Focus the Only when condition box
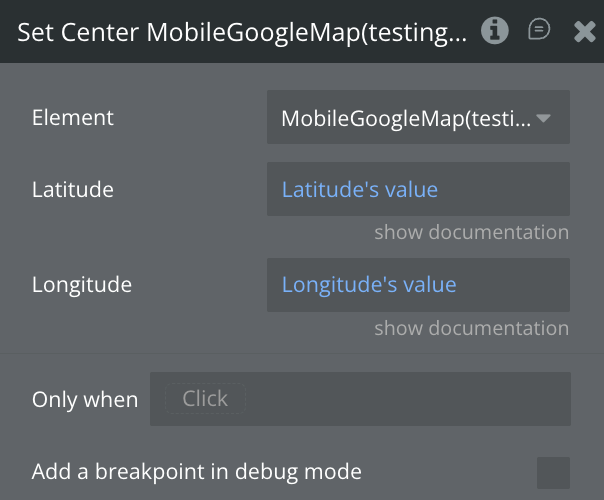 (x=400, y=399)
